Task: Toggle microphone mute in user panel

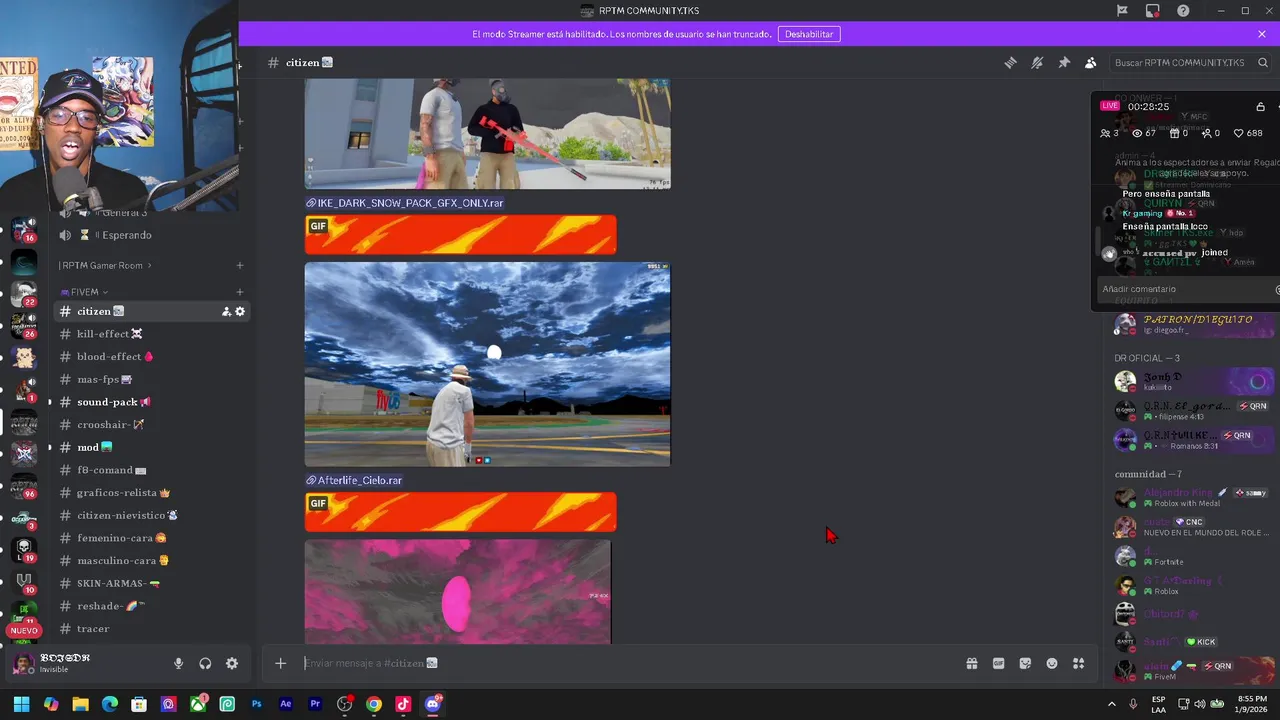Action: tap(178, 663)
